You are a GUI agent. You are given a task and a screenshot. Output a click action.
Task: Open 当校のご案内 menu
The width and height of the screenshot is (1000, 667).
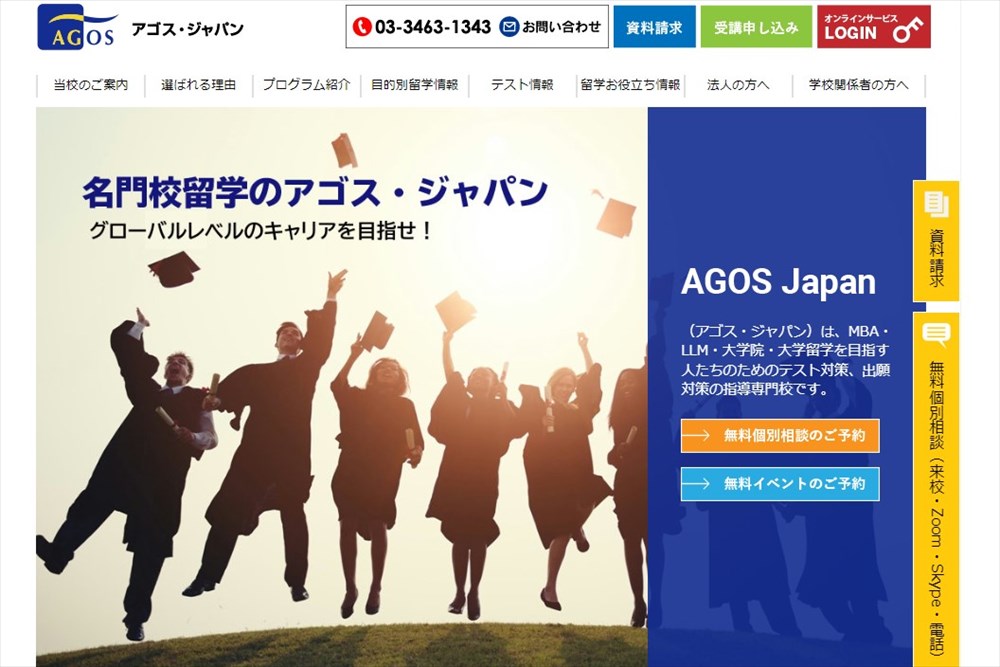91,85
